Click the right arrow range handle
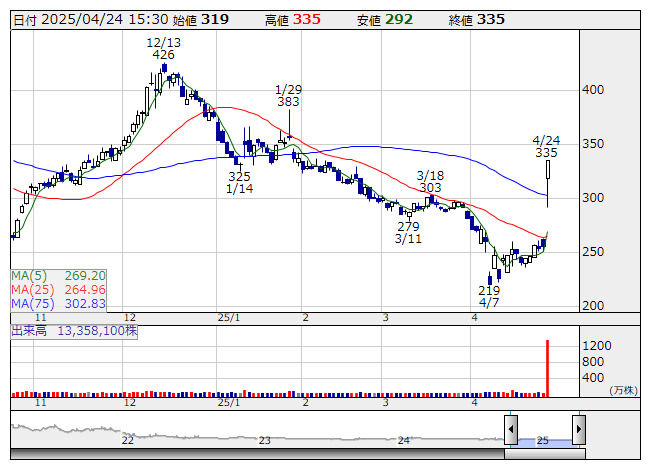Screen dimensions: 653x470 [579, 430]
